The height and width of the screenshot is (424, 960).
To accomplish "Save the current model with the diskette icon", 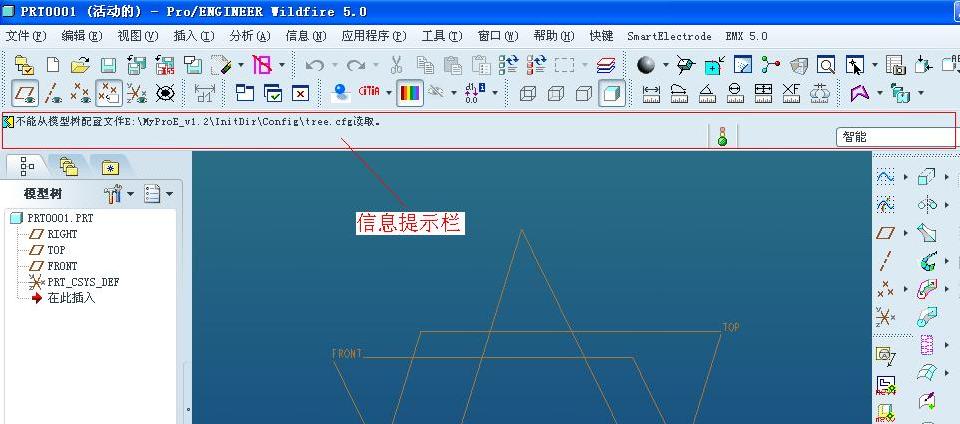I will [108, 64].
